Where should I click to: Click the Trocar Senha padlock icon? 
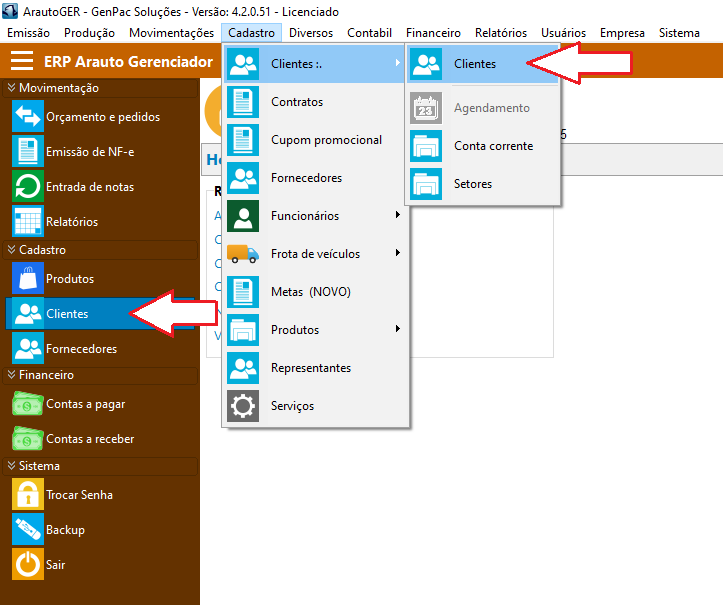(x=27, y=495)
